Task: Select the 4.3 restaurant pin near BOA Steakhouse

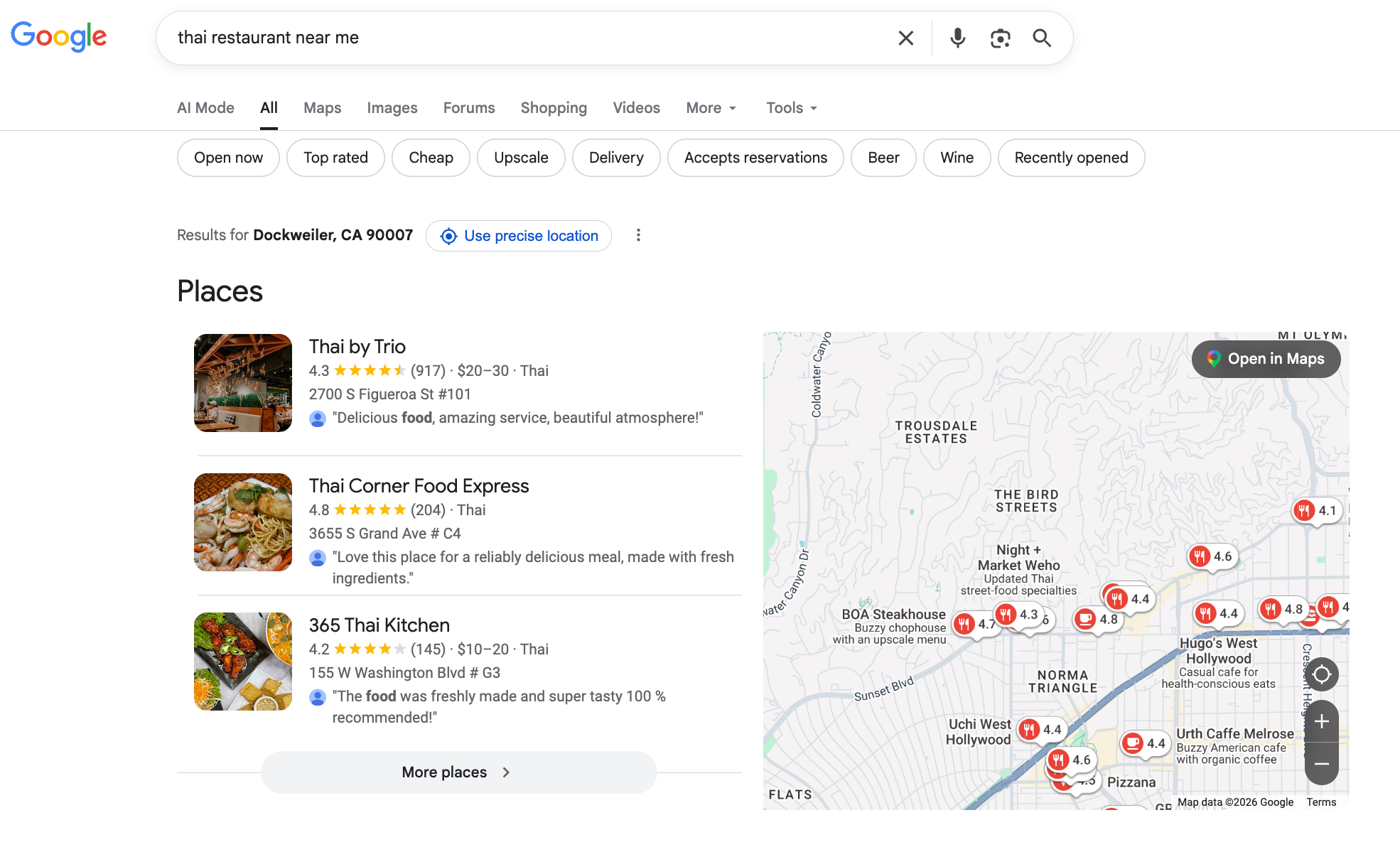Action: (x=1017, y=614)
